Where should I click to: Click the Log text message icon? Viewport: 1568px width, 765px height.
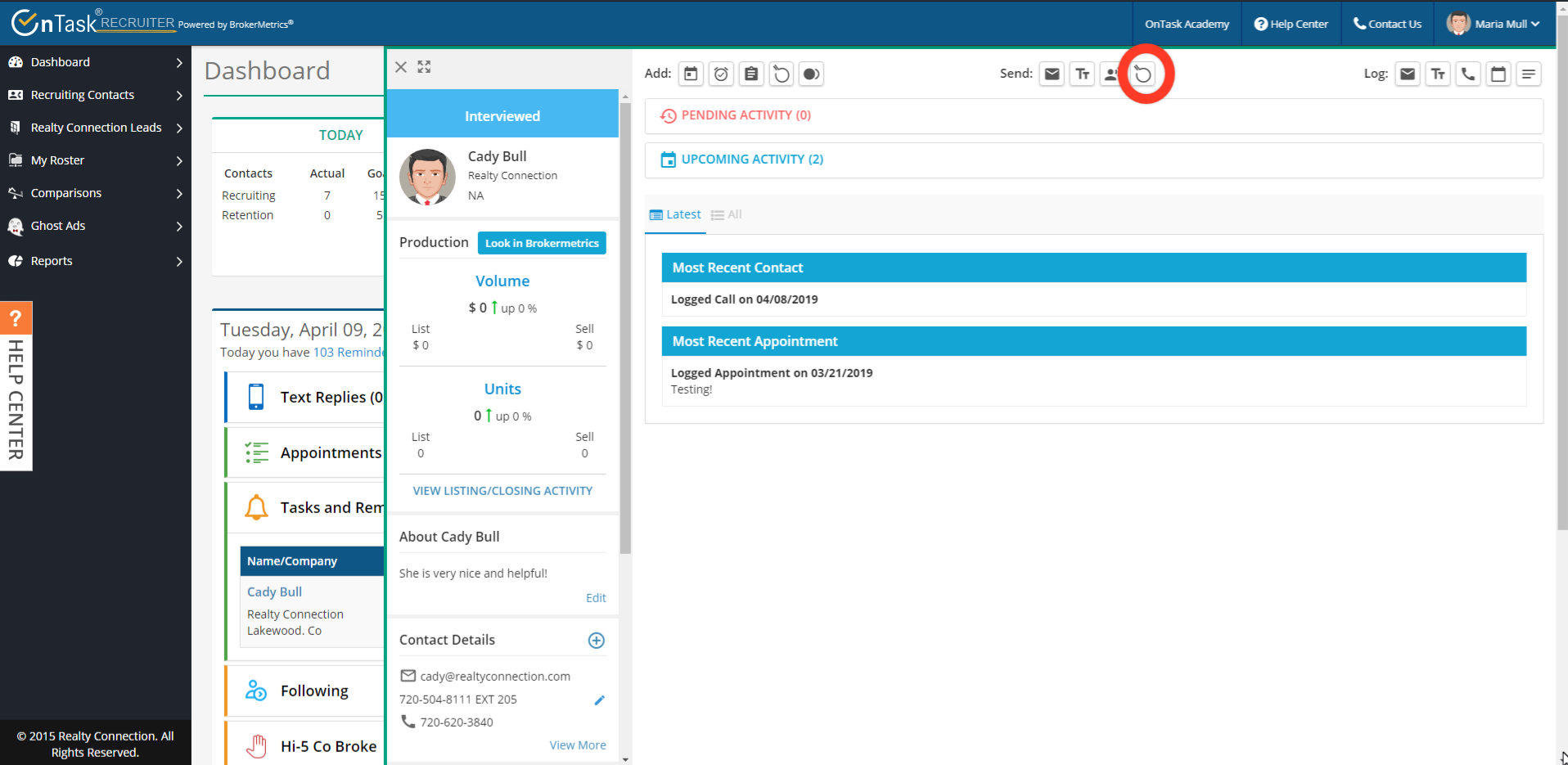(1438, 74)
